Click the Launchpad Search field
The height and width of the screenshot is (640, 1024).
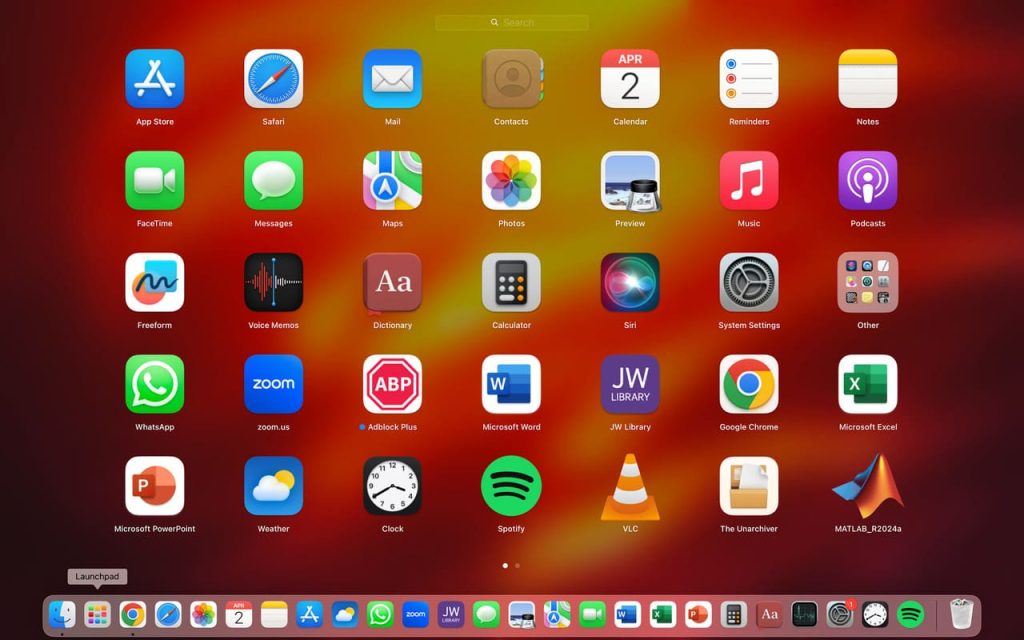click(x=511, y=22)
